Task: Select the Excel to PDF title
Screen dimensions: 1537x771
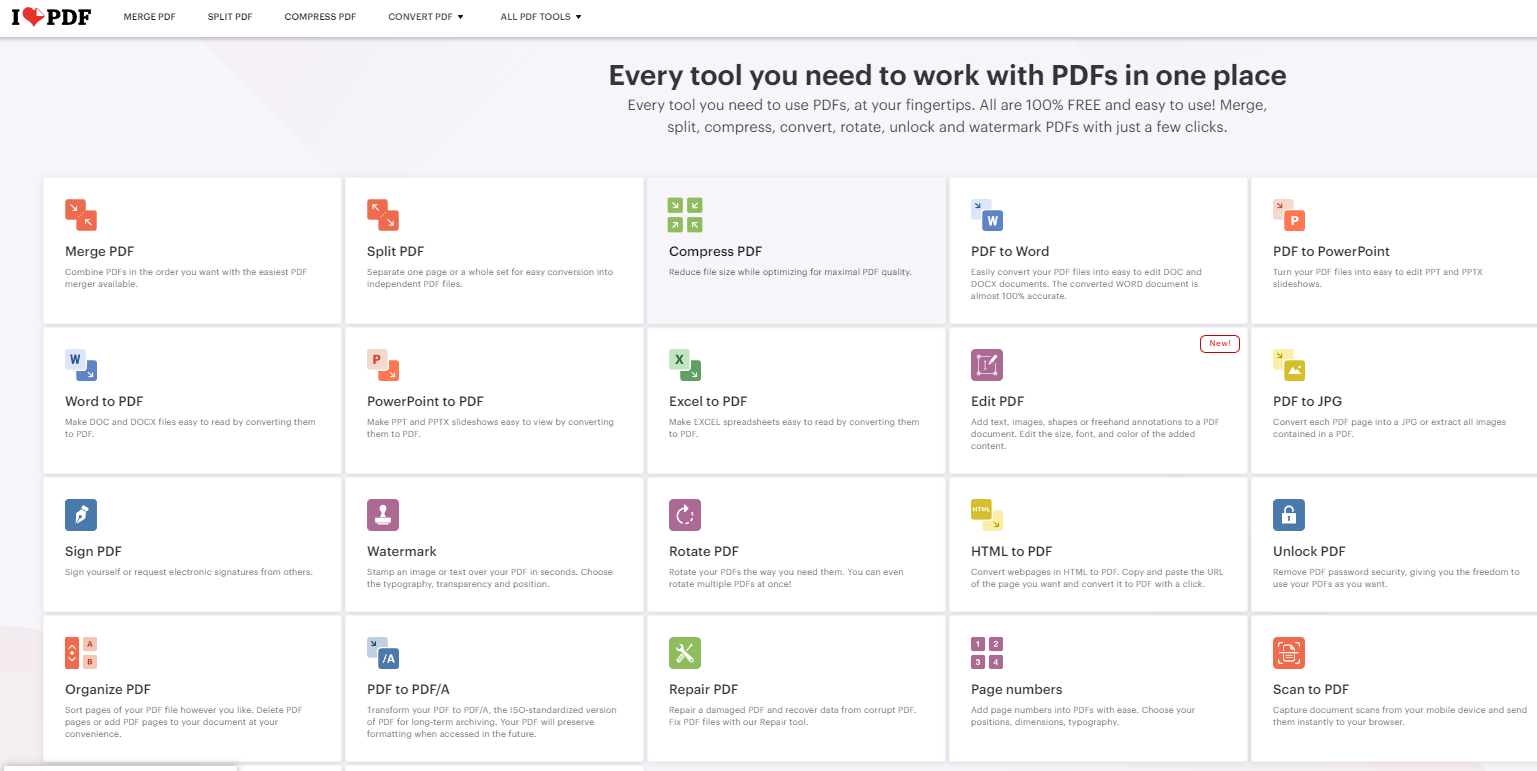Action: [x=708, y=402]
